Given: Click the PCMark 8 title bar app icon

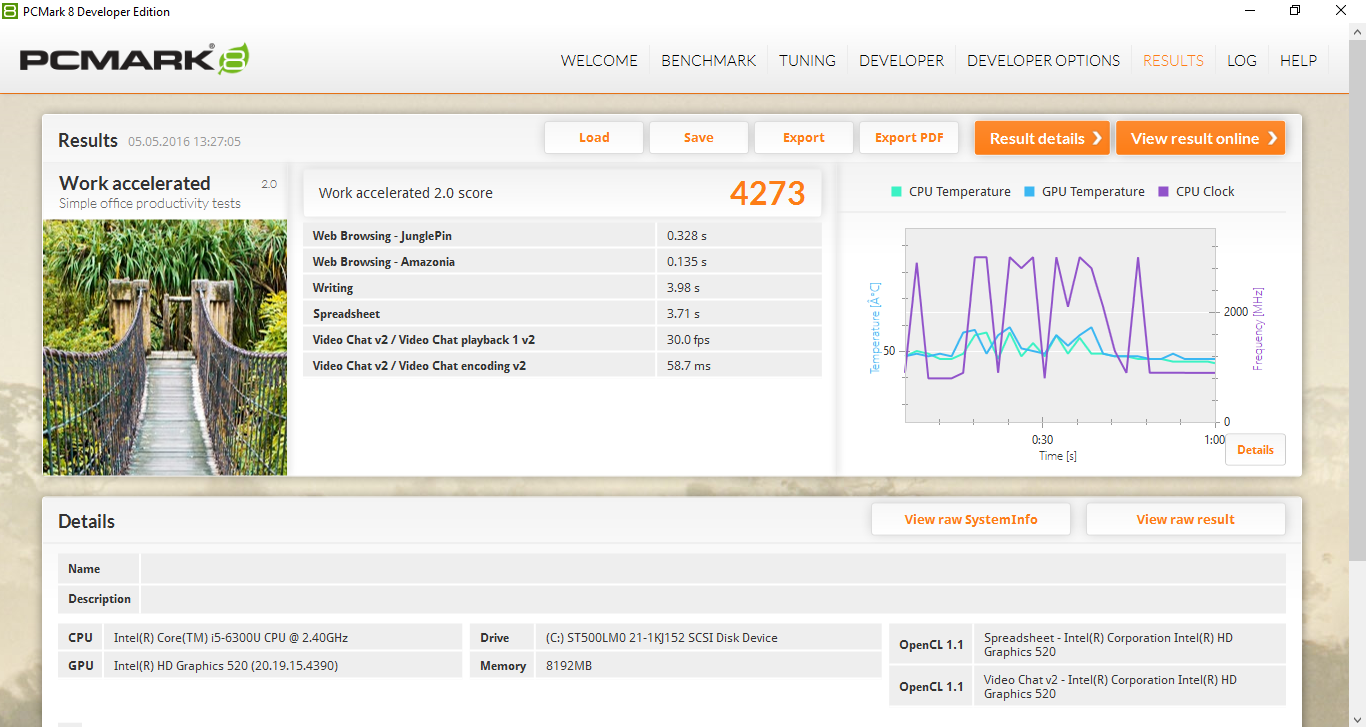Looking at the screenshot, I should (11, 12).
